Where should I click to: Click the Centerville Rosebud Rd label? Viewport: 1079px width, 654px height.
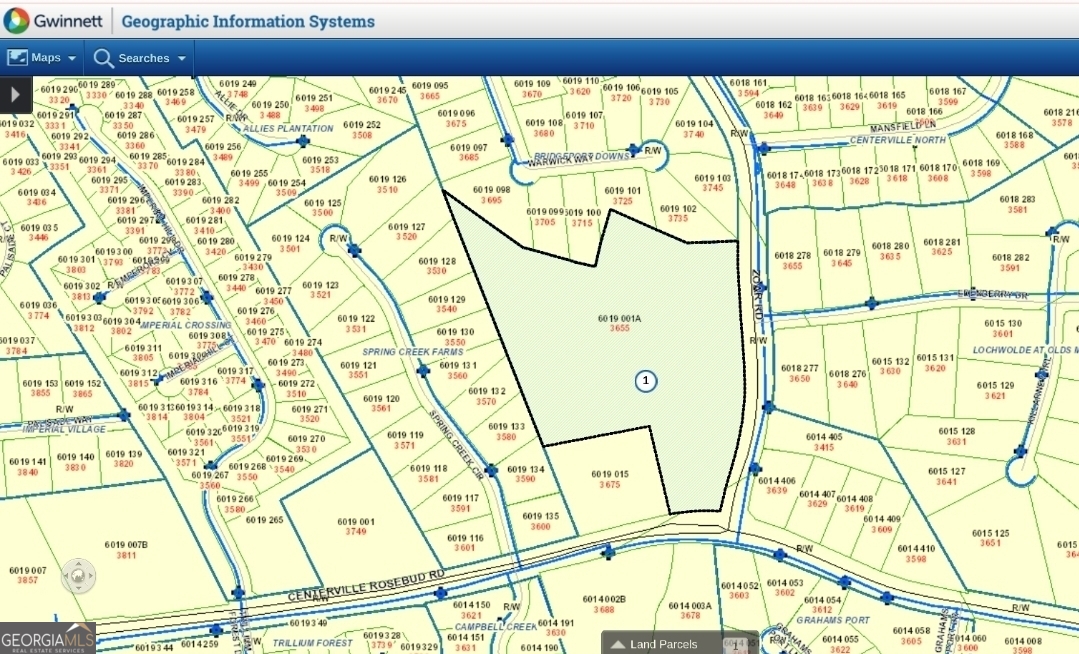(366, 584)
